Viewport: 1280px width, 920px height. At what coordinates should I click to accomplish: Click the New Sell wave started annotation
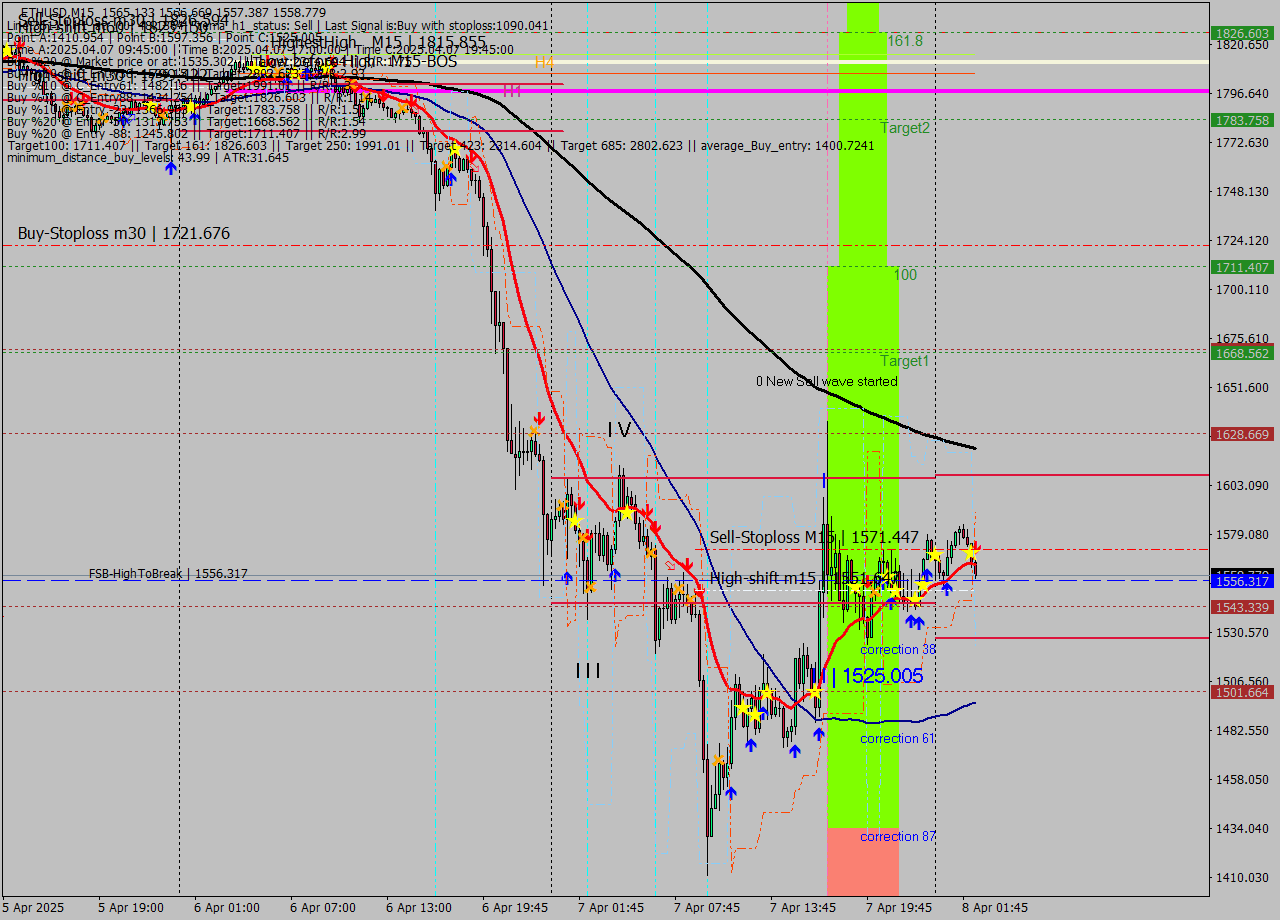tap(827, 381)
